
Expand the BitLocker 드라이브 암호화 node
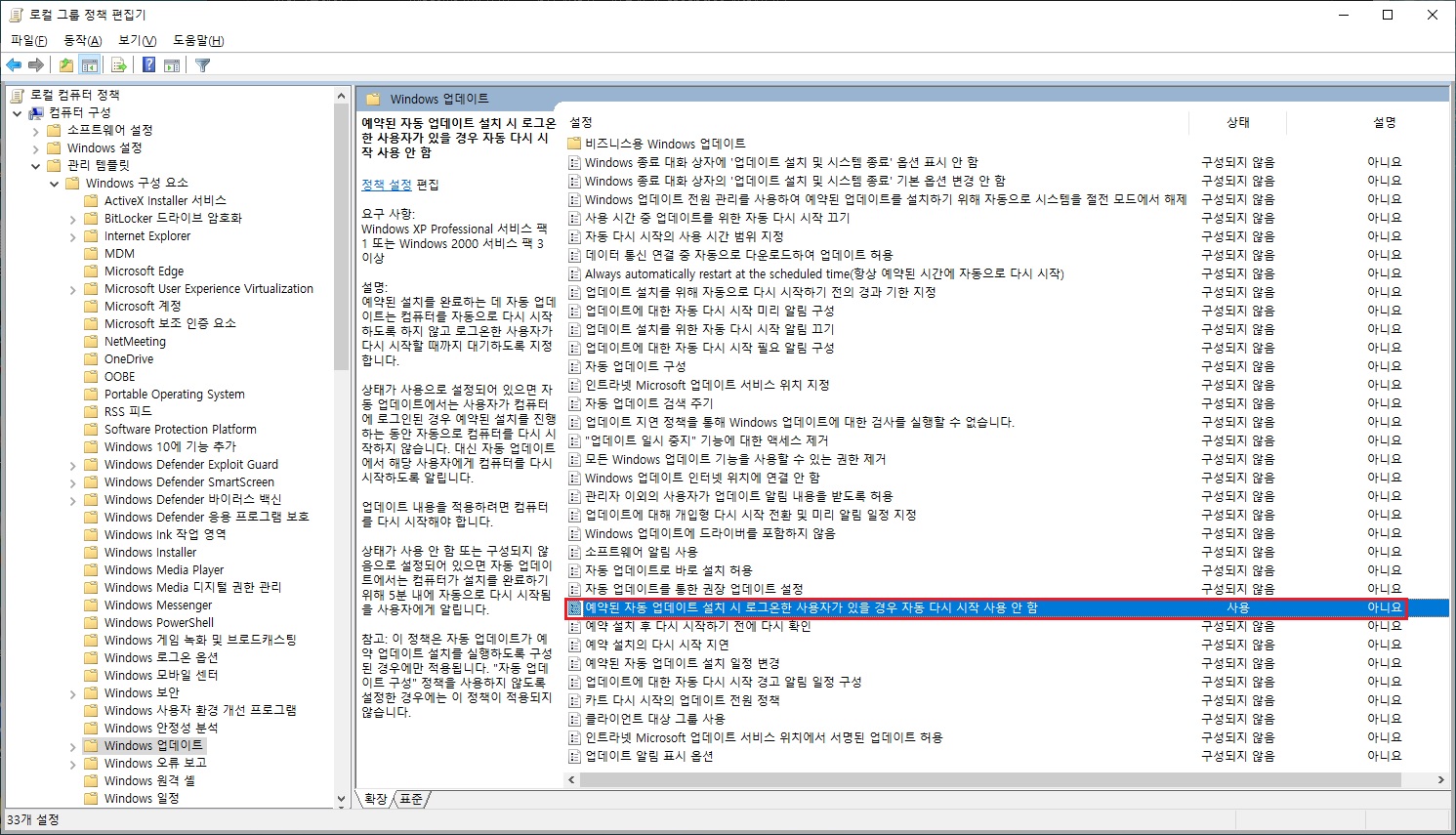(73, 219)
